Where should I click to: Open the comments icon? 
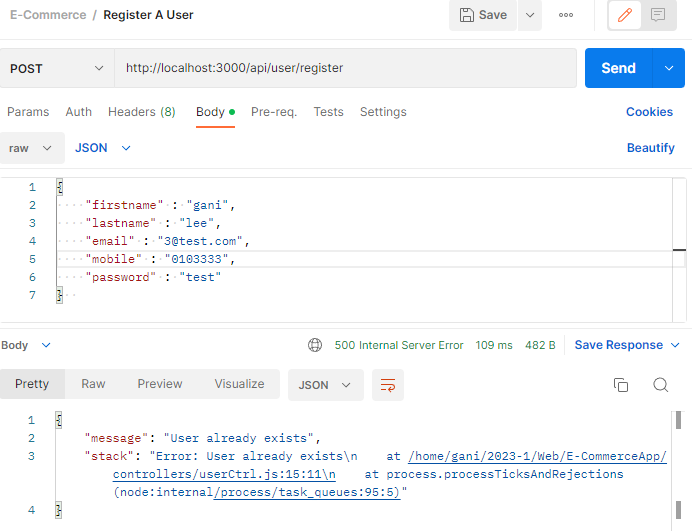point(658,15)
